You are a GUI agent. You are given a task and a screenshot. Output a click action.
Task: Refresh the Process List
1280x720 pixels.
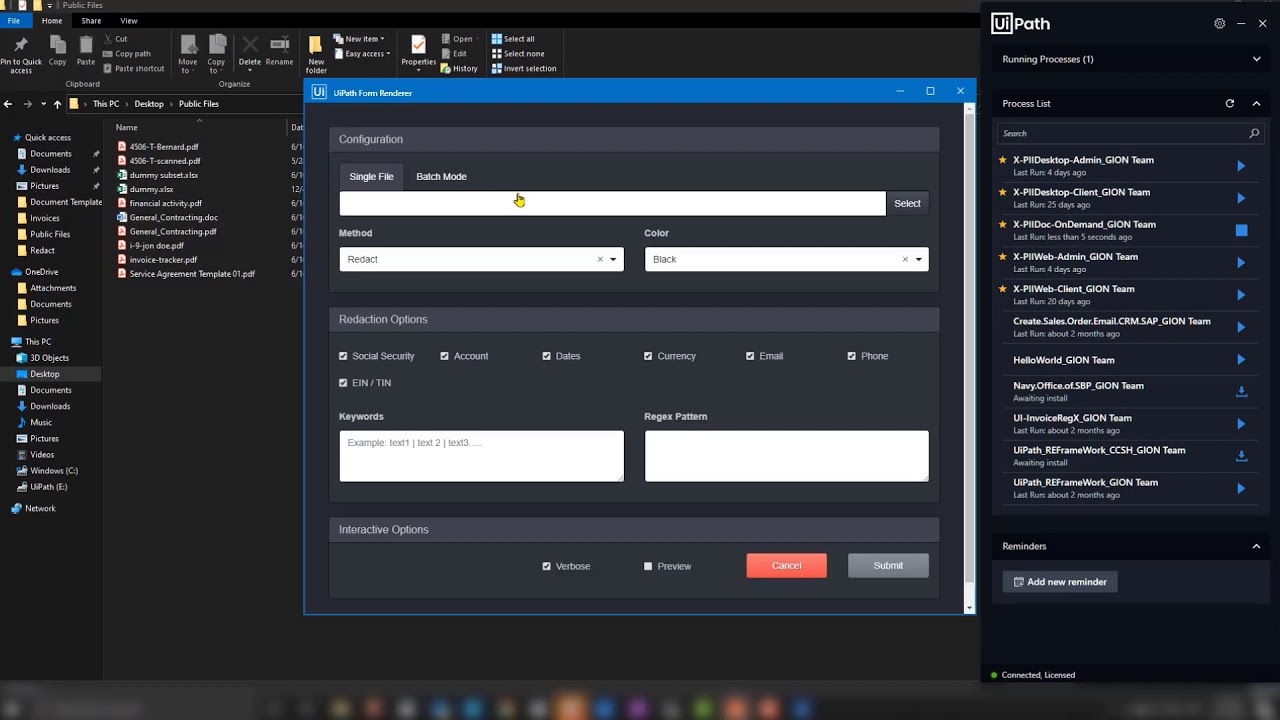point(1230,103)
